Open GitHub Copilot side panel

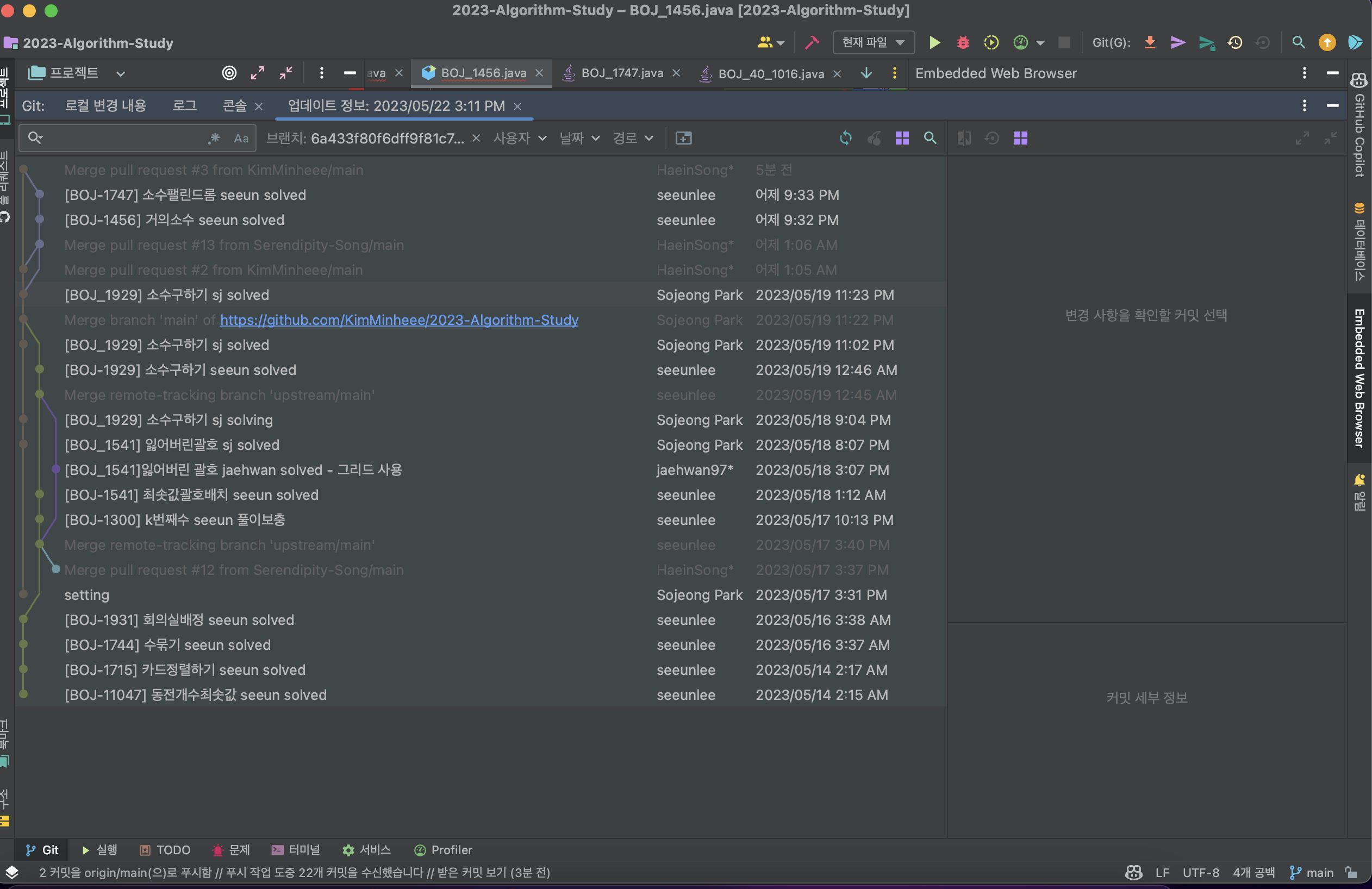(1359, 126)
